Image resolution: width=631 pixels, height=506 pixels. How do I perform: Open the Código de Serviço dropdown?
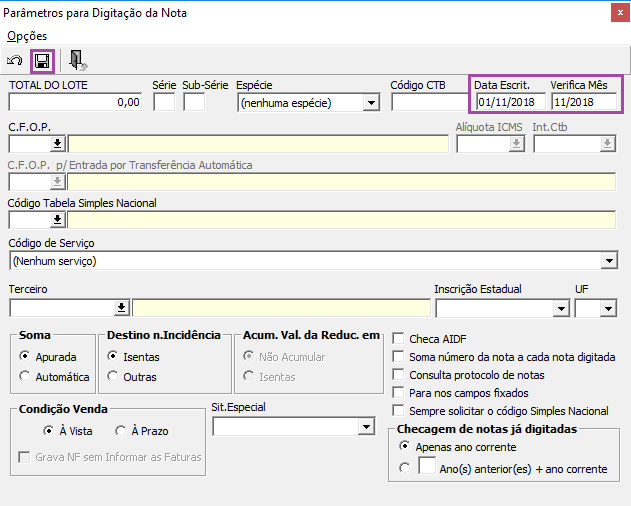[608, 261]
